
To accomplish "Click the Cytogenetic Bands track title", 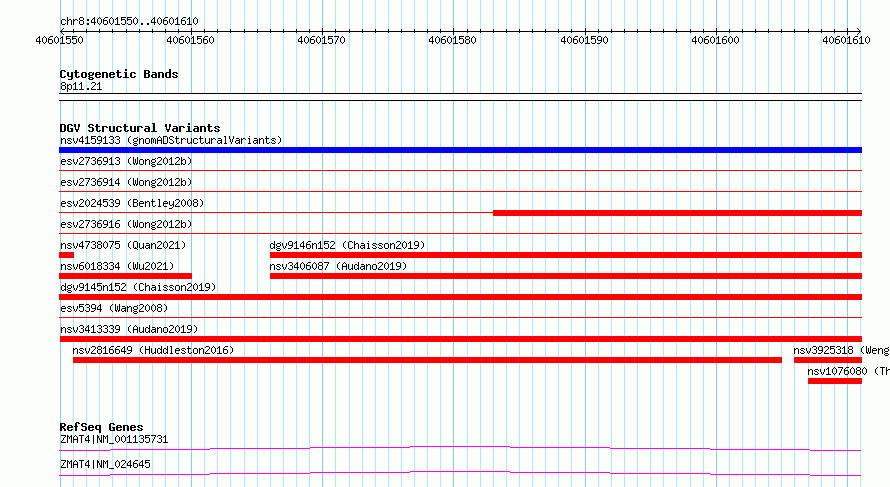I will coord(119,74).
